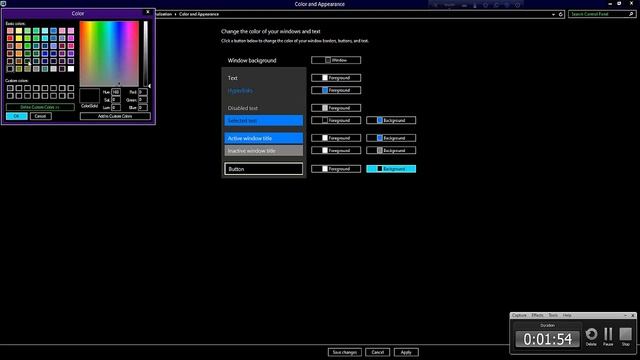Click the Selected text preview sample
The width and height of the screenshot is (640, 360).
(264, 120)
